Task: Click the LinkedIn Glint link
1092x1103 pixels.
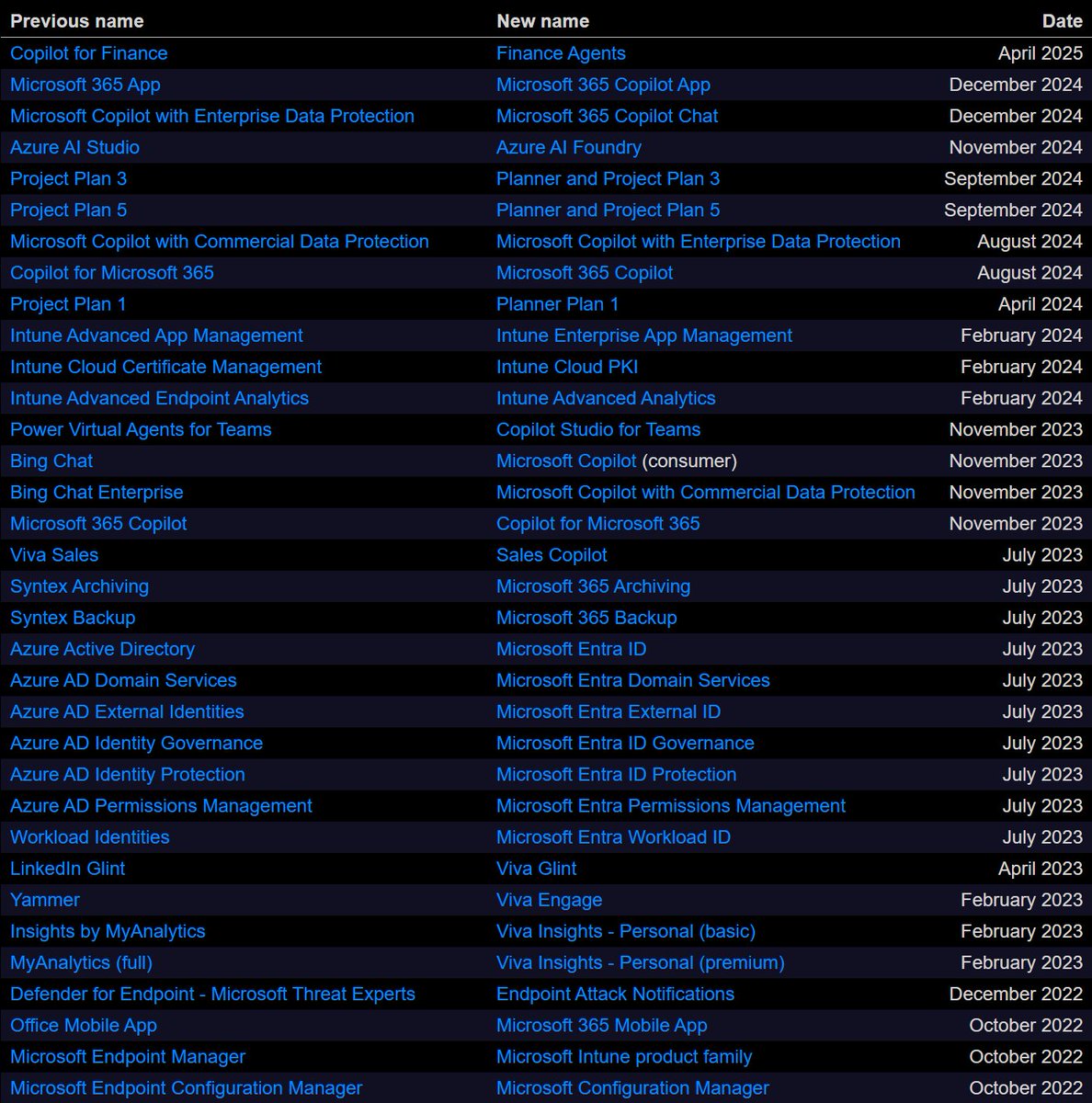Action: [x=67, y=868]
